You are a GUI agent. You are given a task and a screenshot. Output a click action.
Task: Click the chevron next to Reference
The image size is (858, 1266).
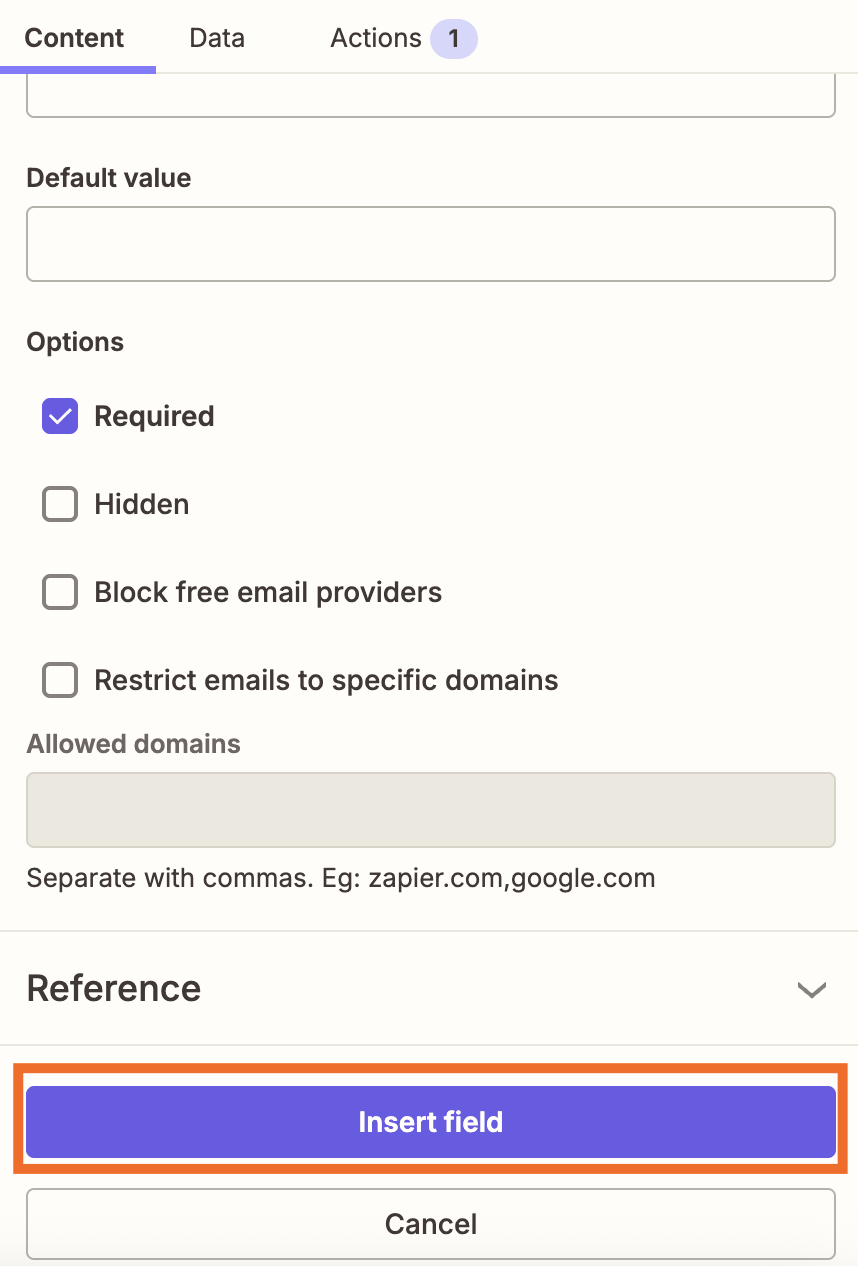[x=811, y=989]
